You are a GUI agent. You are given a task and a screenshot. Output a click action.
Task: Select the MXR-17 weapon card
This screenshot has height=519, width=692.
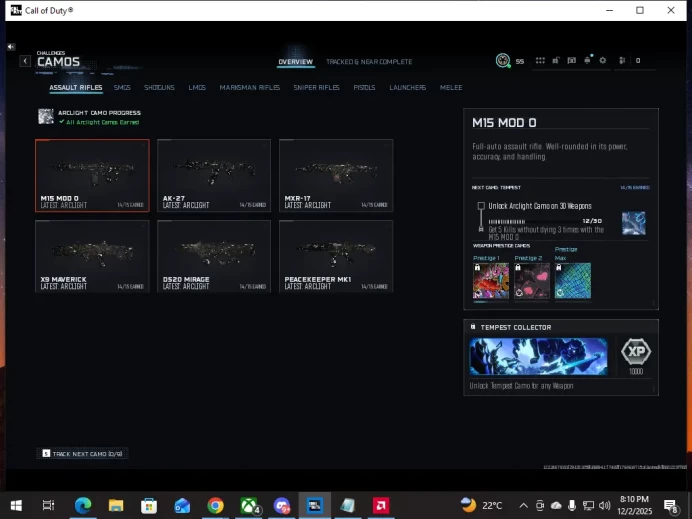(x=336, y=176)
